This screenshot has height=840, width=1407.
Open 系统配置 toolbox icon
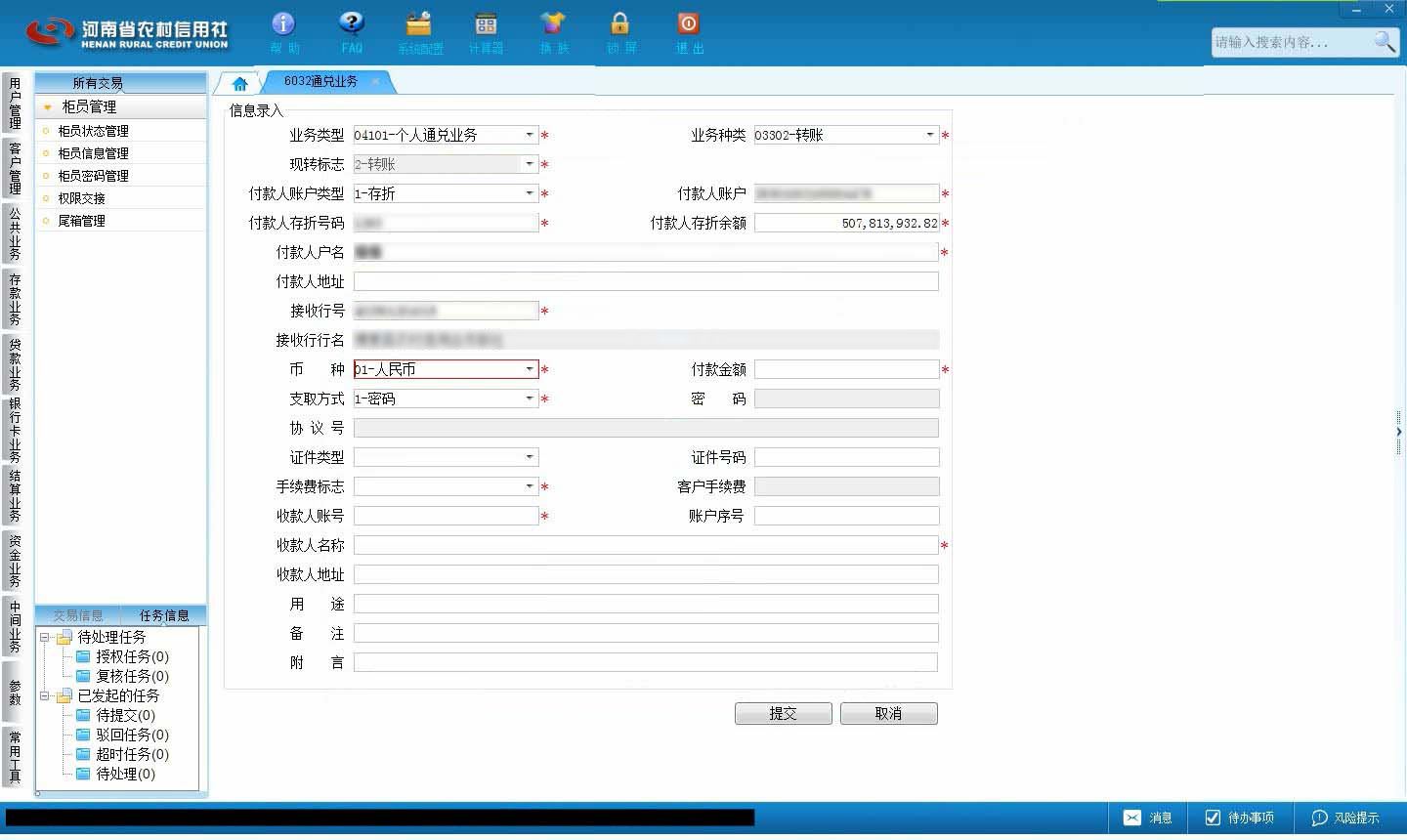pos(419,23)
